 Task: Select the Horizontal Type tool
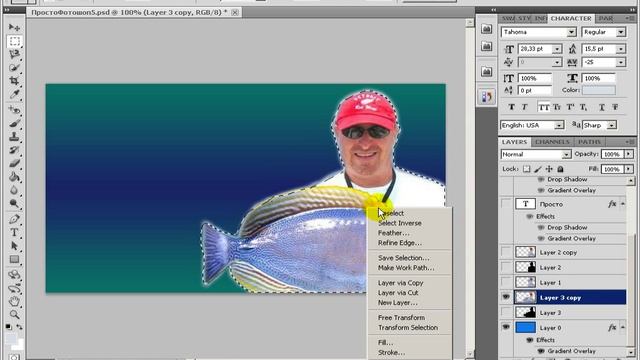click(x=14, y=233)
